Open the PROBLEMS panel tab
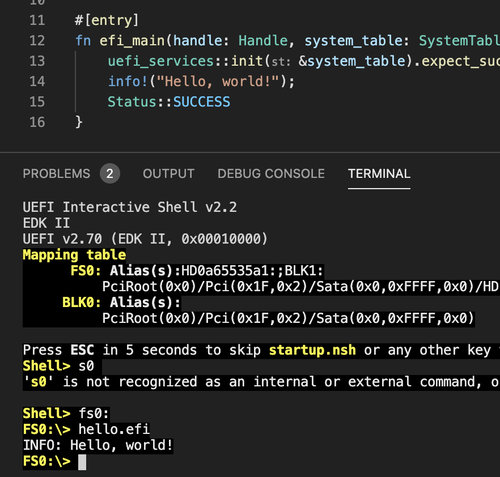 56,174
